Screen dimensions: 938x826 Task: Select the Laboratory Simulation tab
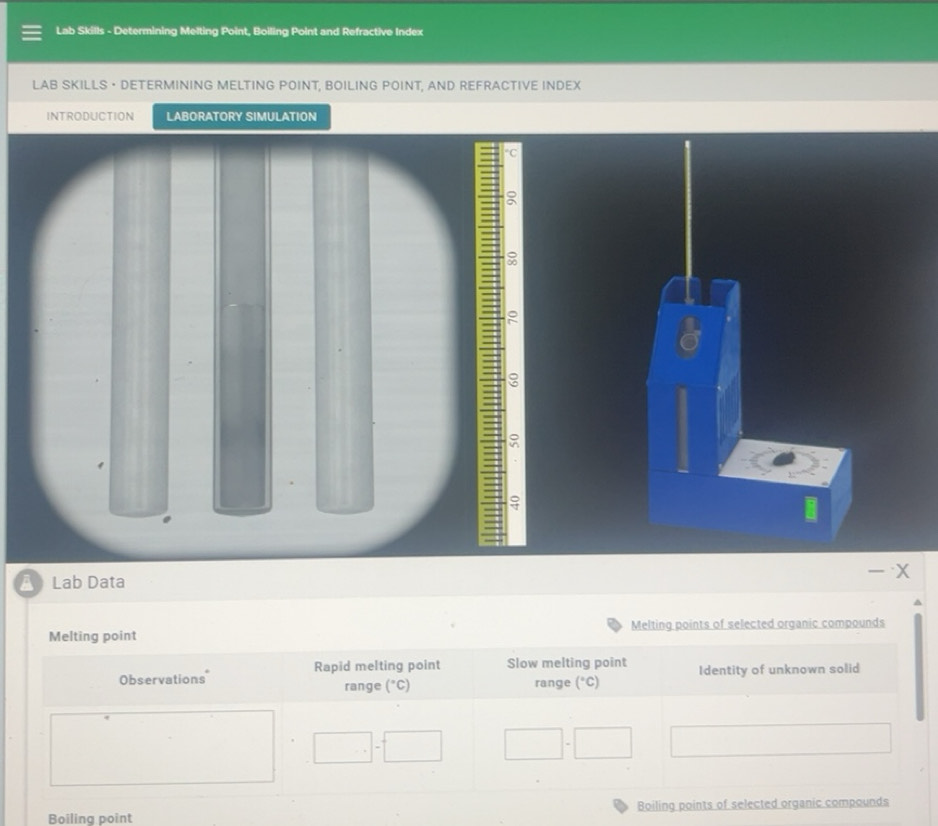coord(241,117)
